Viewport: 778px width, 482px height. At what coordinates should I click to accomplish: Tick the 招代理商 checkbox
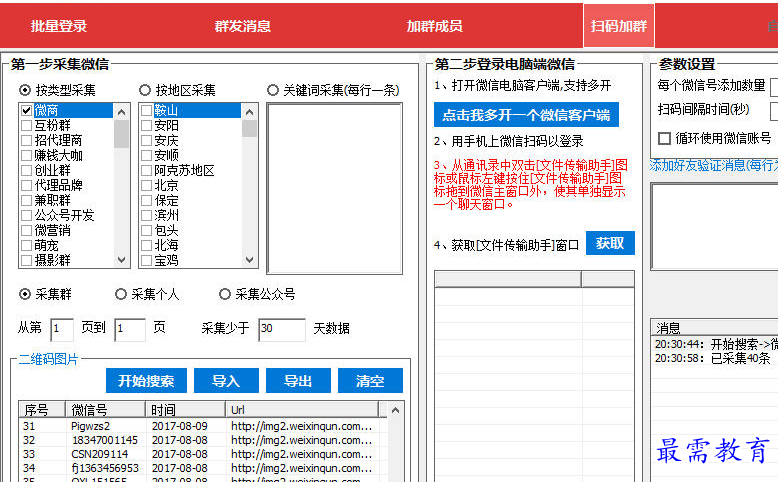coord(27,140)
